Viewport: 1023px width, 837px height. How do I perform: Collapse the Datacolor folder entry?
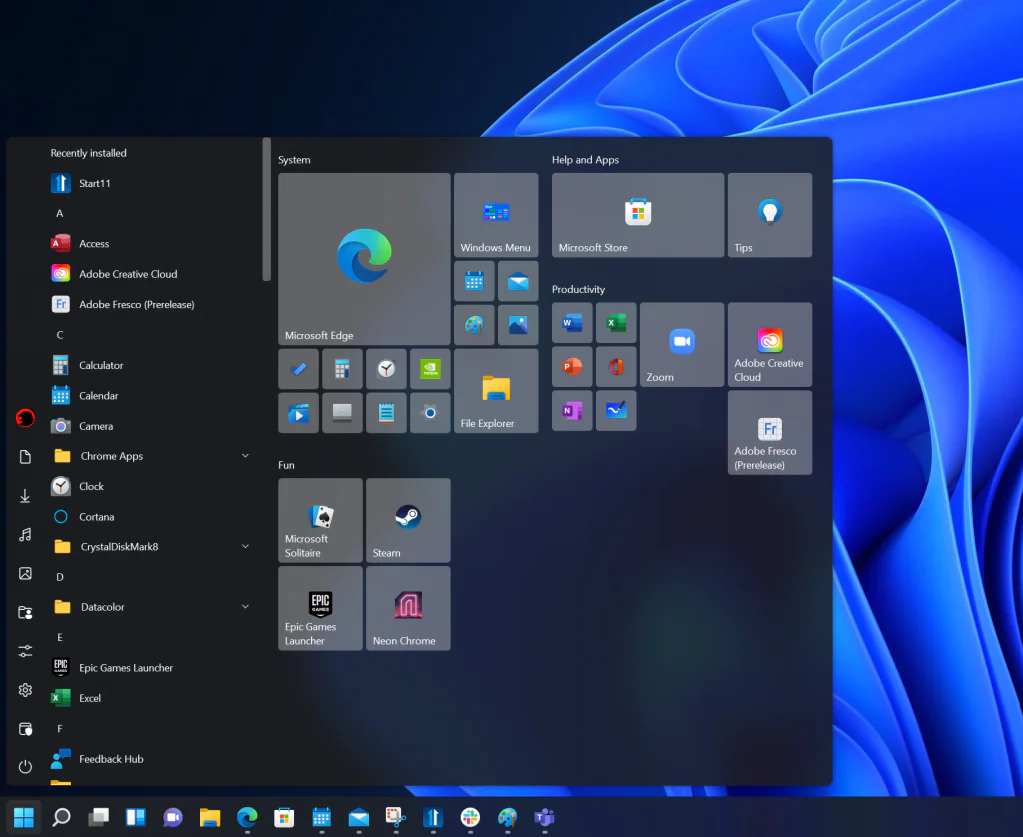pyautogui.click(x=244, y=607)
